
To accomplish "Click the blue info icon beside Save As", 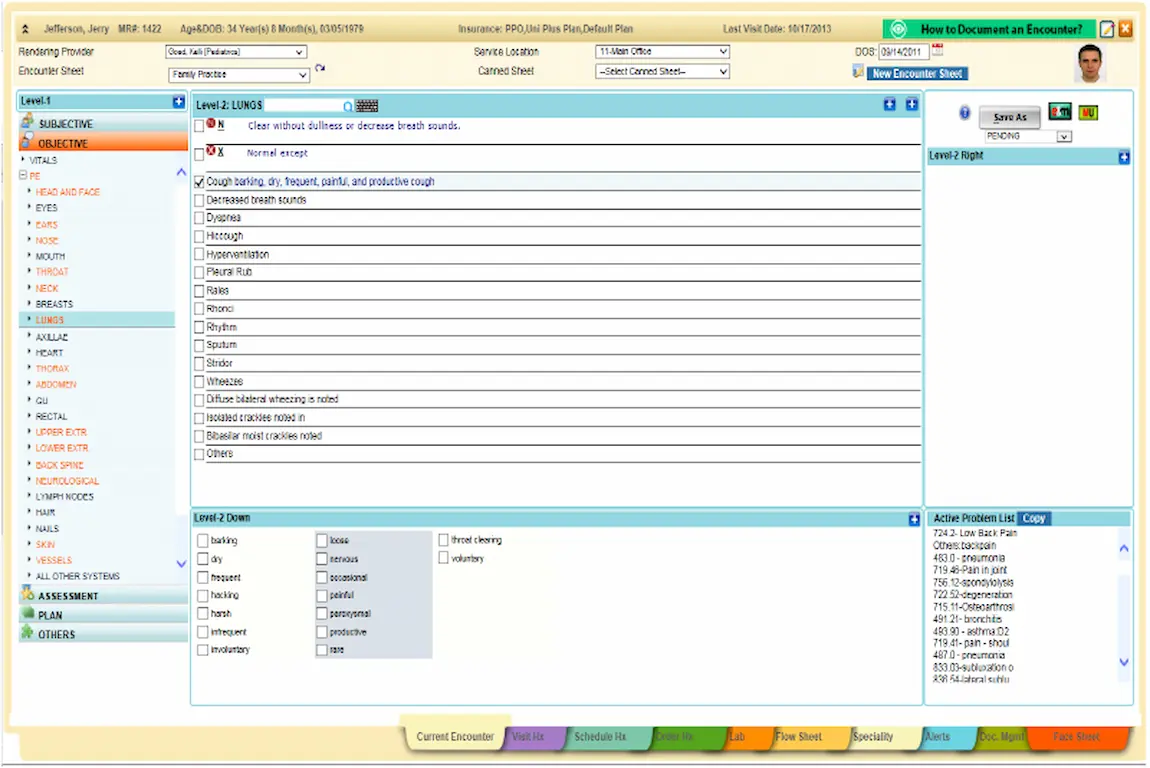I will pos(965,113).
